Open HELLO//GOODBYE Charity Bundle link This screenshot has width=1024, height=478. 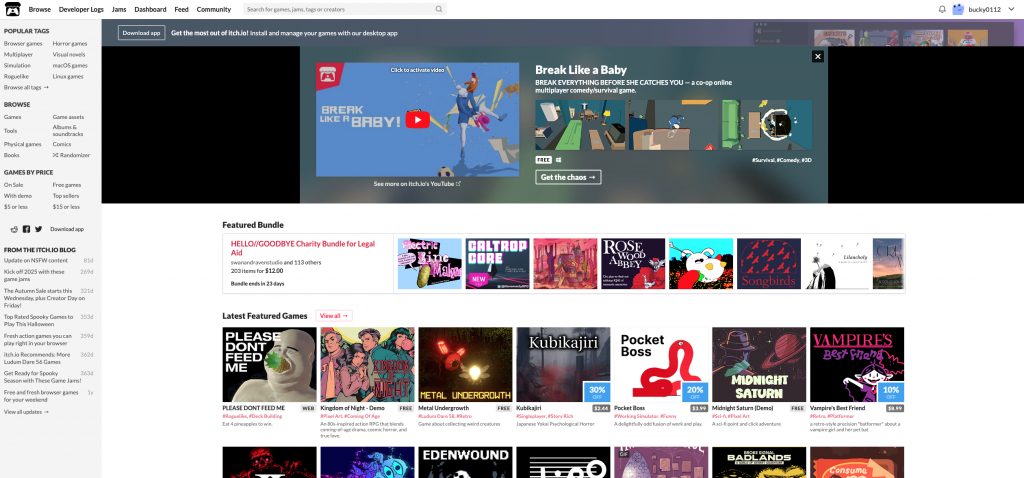[x=302, y=248]
